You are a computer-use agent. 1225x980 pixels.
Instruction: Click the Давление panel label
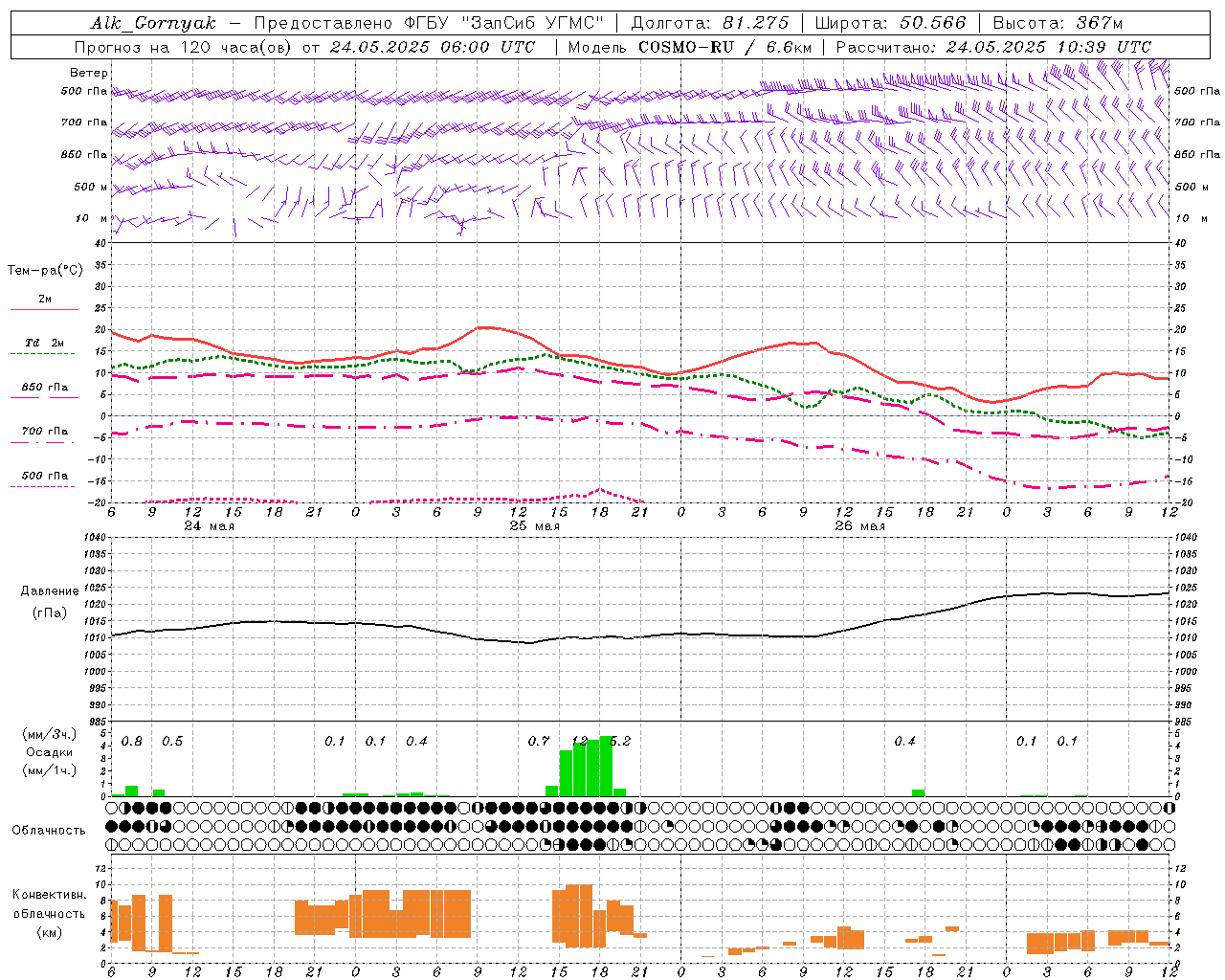coord(50,591)
